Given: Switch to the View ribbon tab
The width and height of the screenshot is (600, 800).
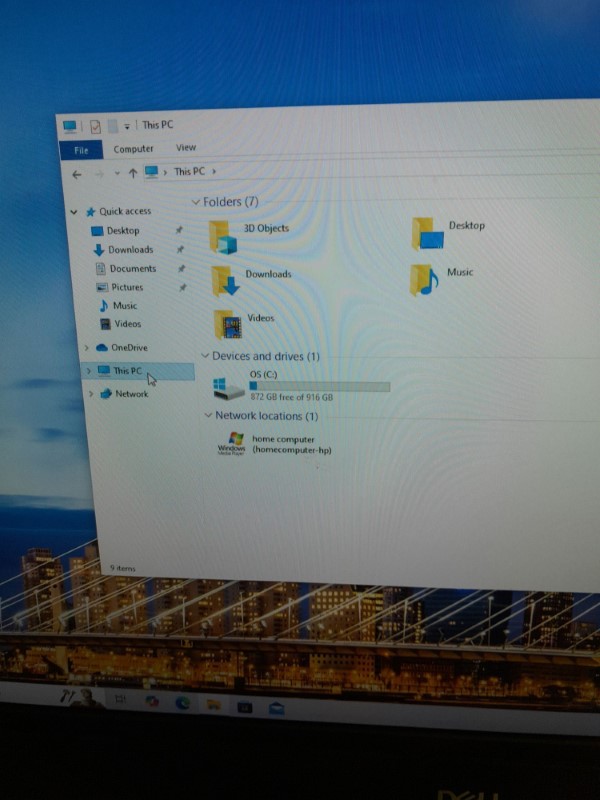Looking at the screenshot, I should (186, 148).
